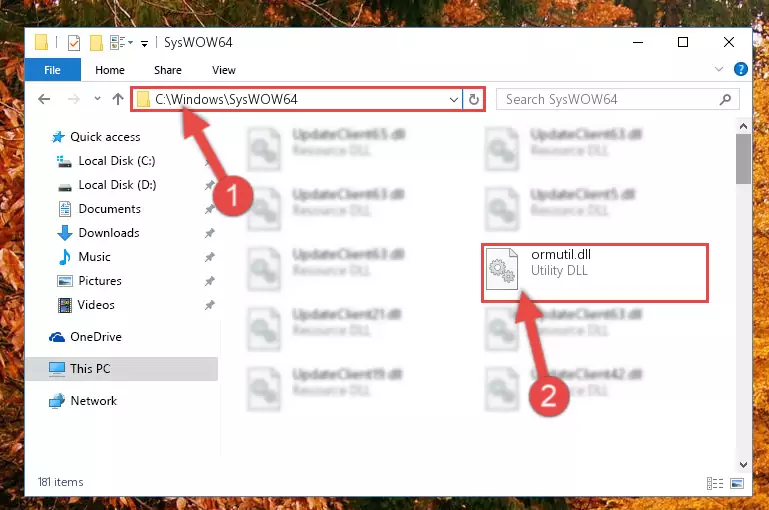Expand the ribbon with chevron arrow
Image resolution: width=769 pixels, height=510 pixels.
[x=718, y=69]
